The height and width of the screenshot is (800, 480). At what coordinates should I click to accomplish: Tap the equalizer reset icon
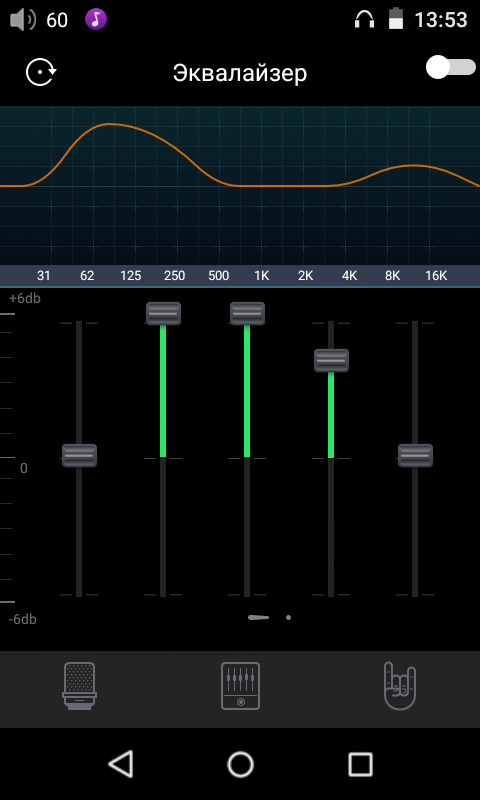click(x=41, y=72)
